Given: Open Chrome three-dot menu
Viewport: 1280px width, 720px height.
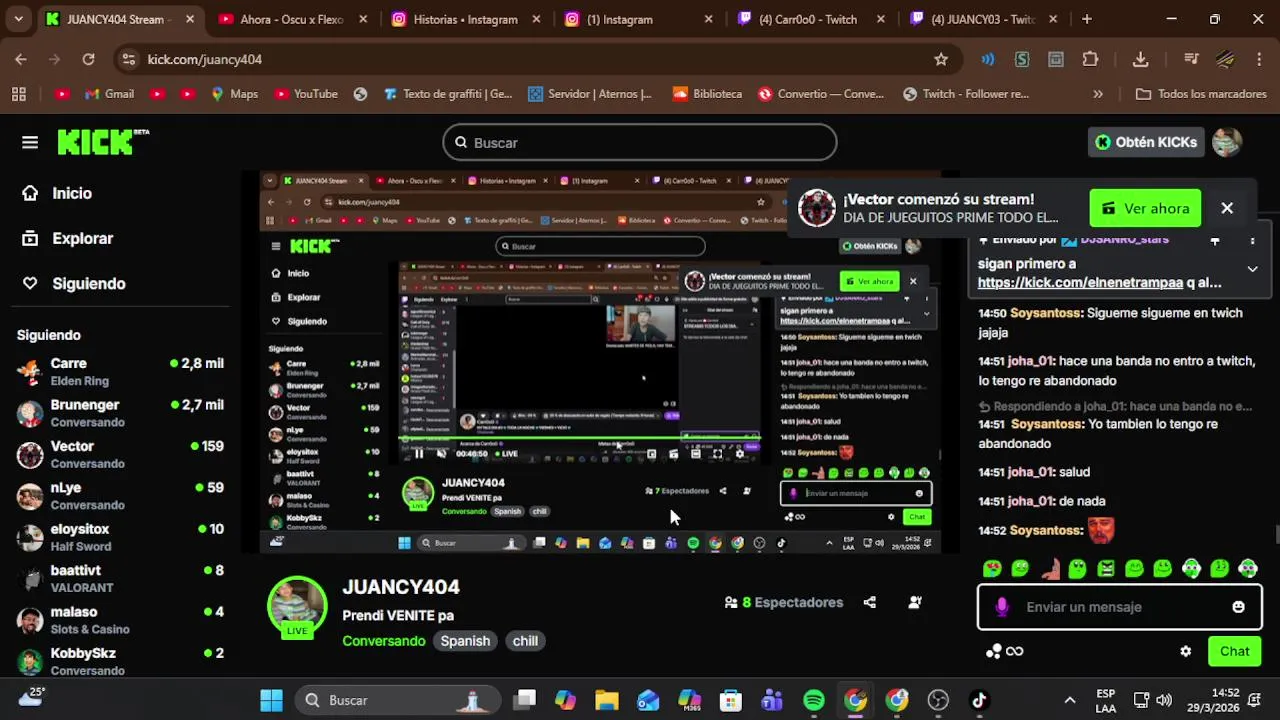Looking at the screenshot, I should (x=1257, y=59).
